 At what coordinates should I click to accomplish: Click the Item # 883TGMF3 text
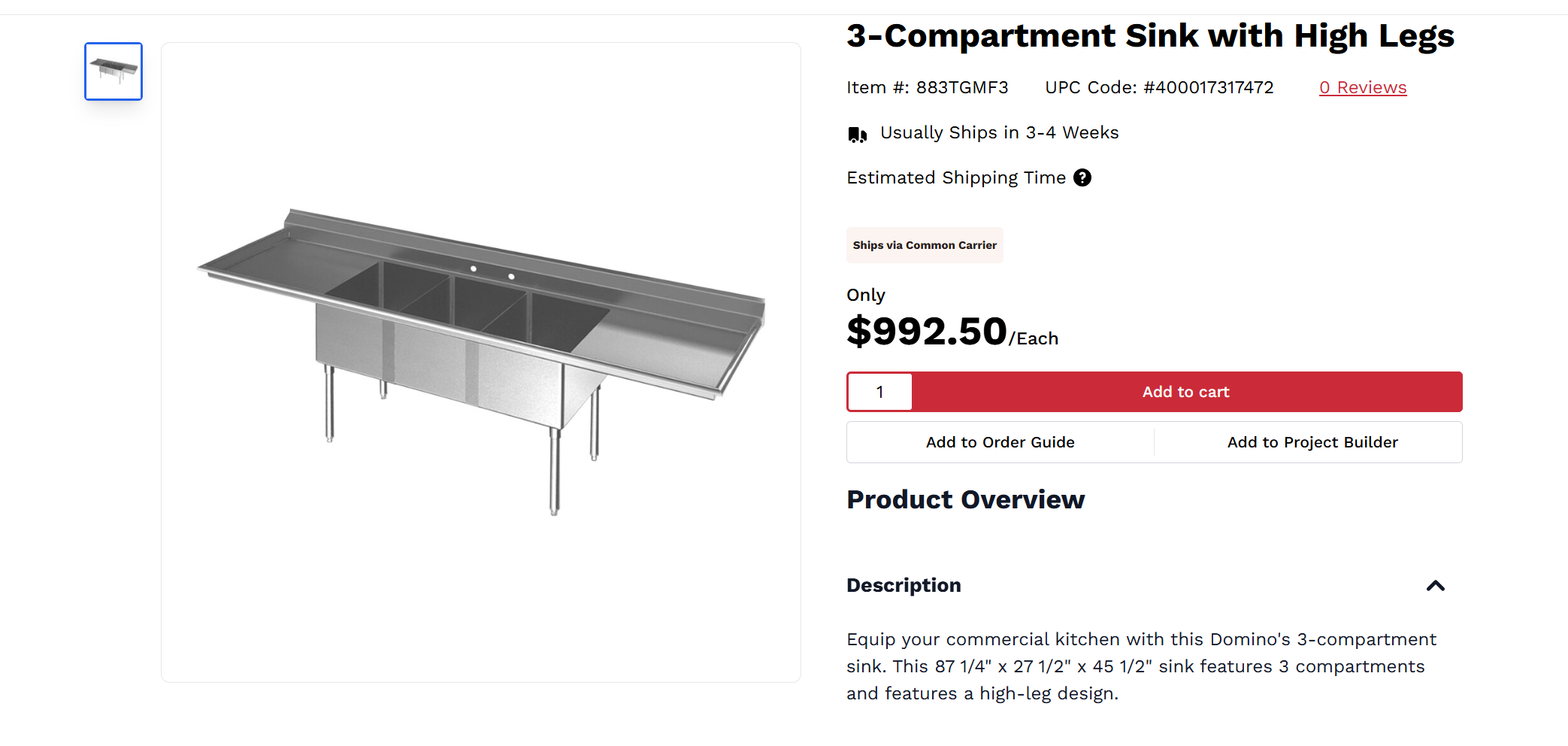(927, 87)
